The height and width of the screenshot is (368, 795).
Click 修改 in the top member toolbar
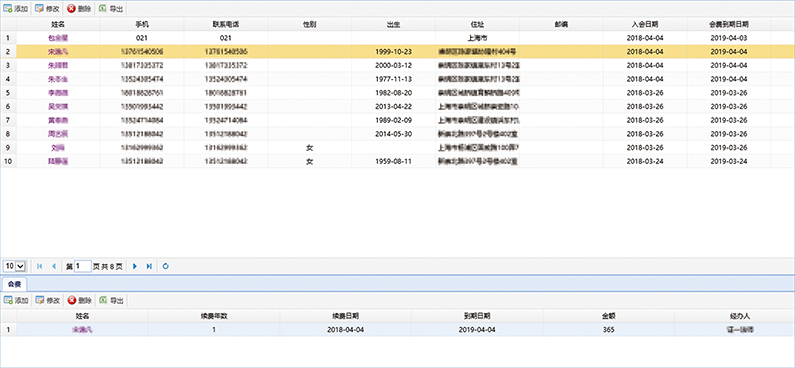pyautogui.click(x=48, y=9)
